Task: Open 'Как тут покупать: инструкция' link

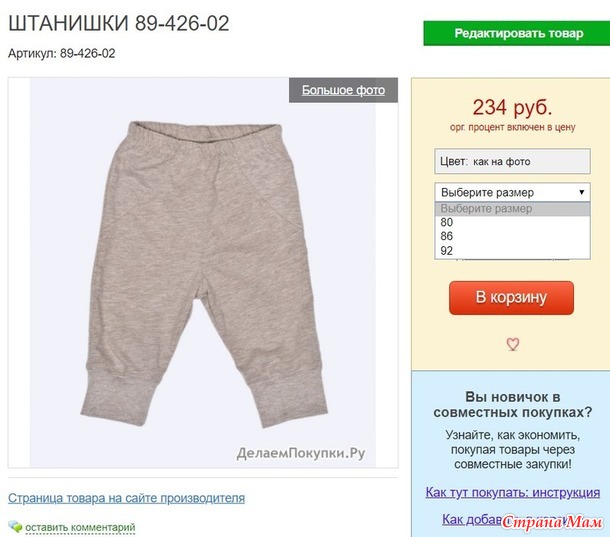Action: pyautogui.click(x=512, y=493)
